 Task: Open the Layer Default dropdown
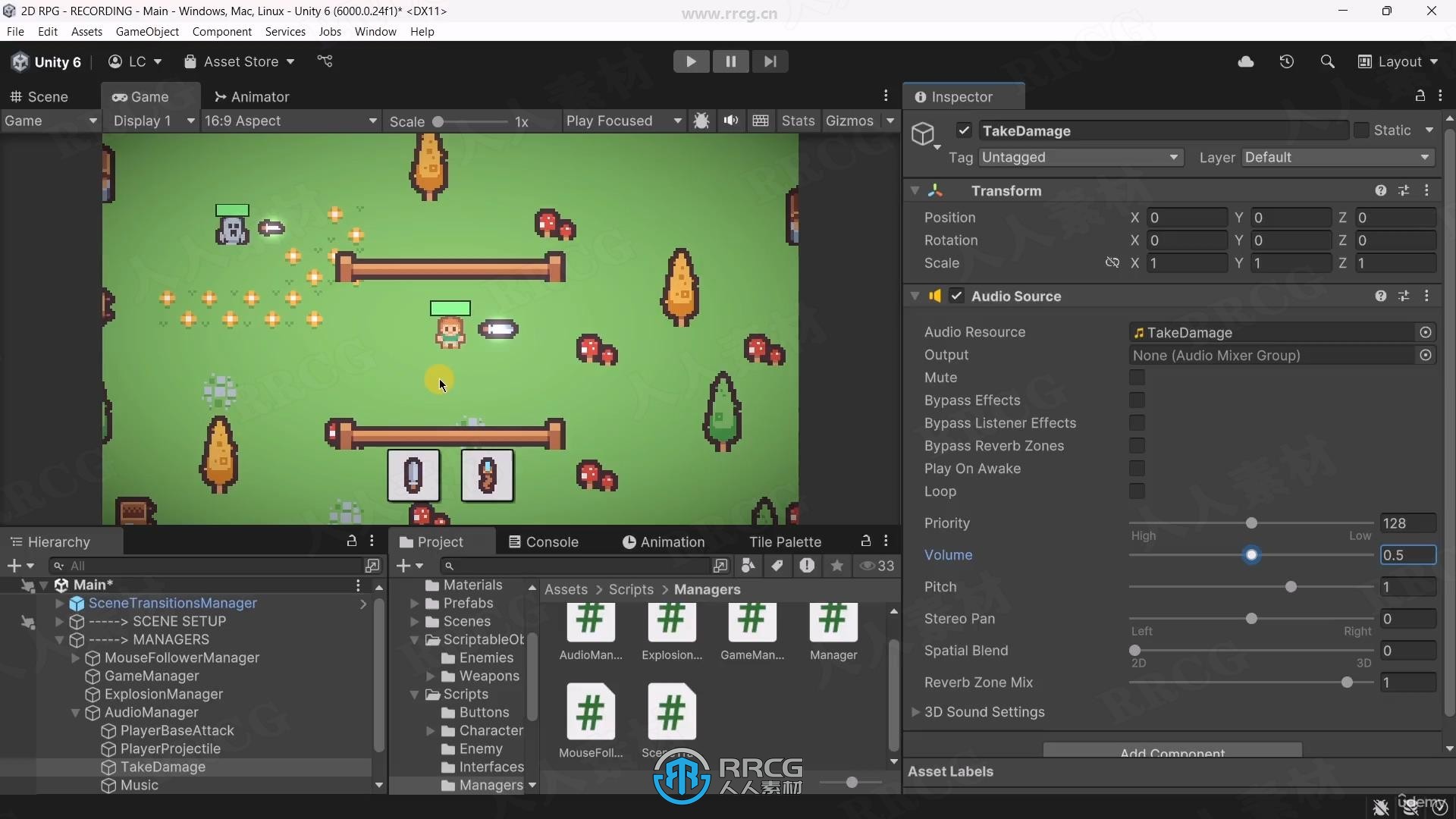click(1338, 158)
